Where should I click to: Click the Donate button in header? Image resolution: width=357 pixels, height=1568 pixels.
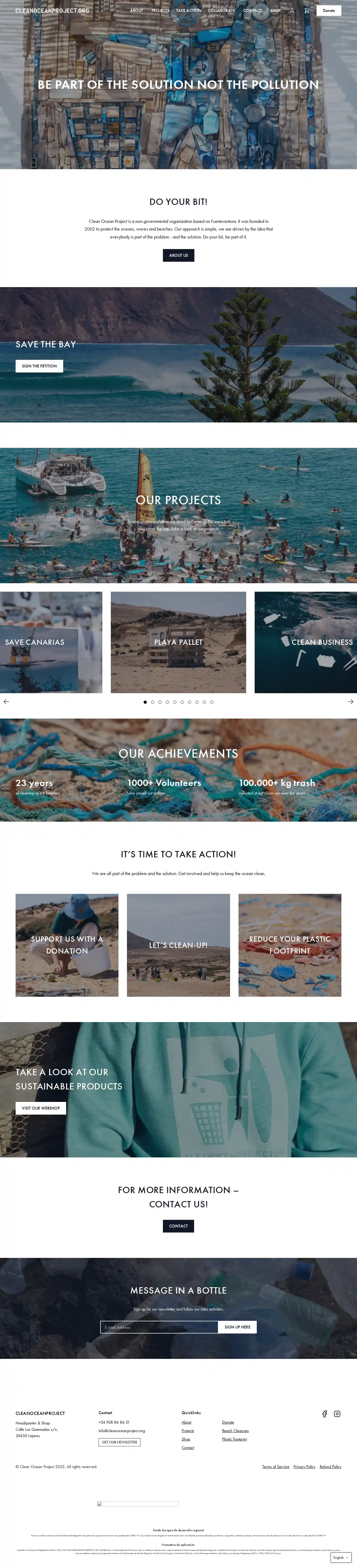[x=329, y=10]
